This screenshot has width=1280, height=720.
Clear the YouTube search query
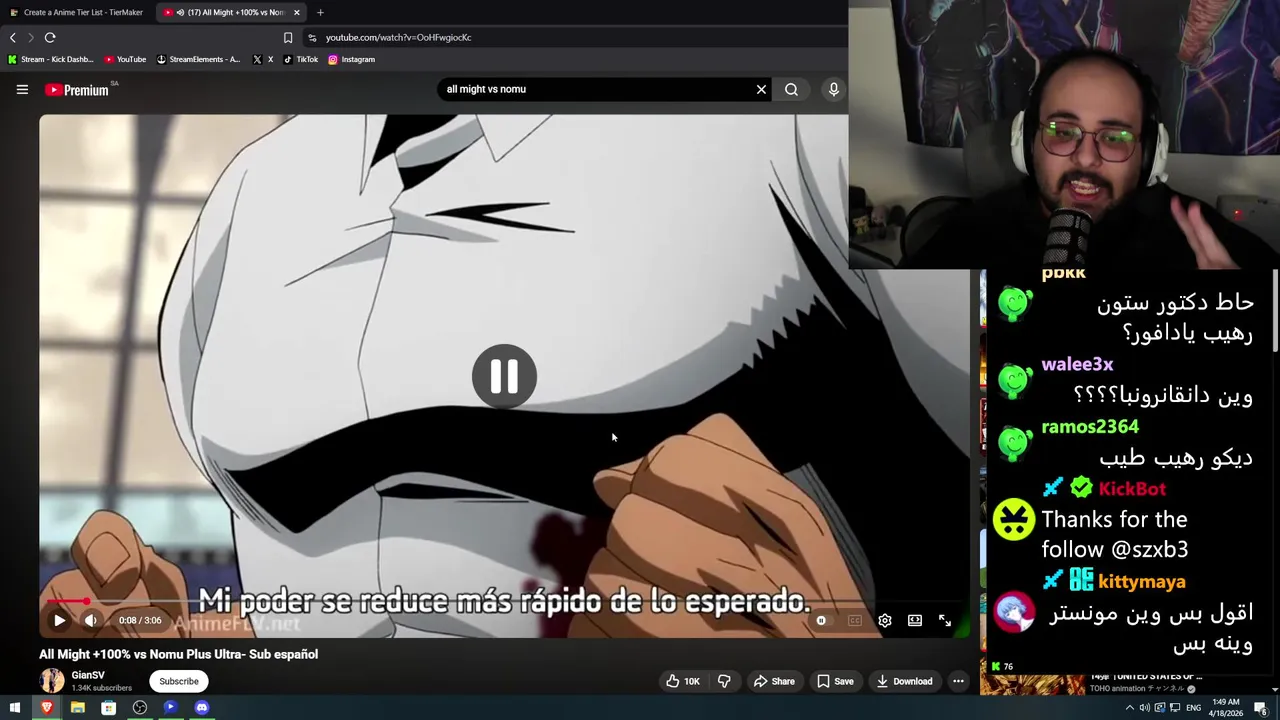click(x=761, y=89)
